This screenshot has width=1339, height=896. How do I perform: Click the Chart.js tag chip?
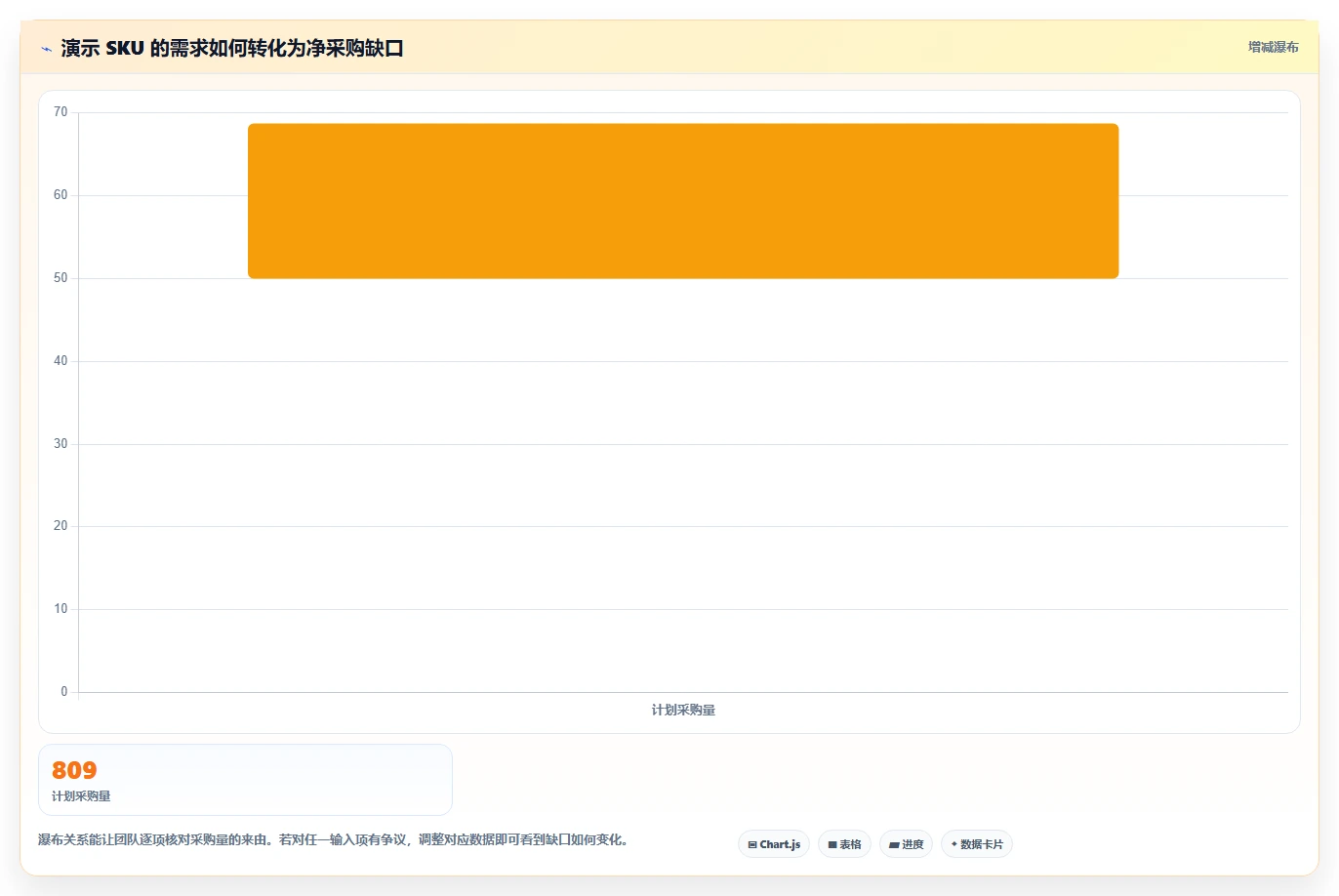(774, 844)
